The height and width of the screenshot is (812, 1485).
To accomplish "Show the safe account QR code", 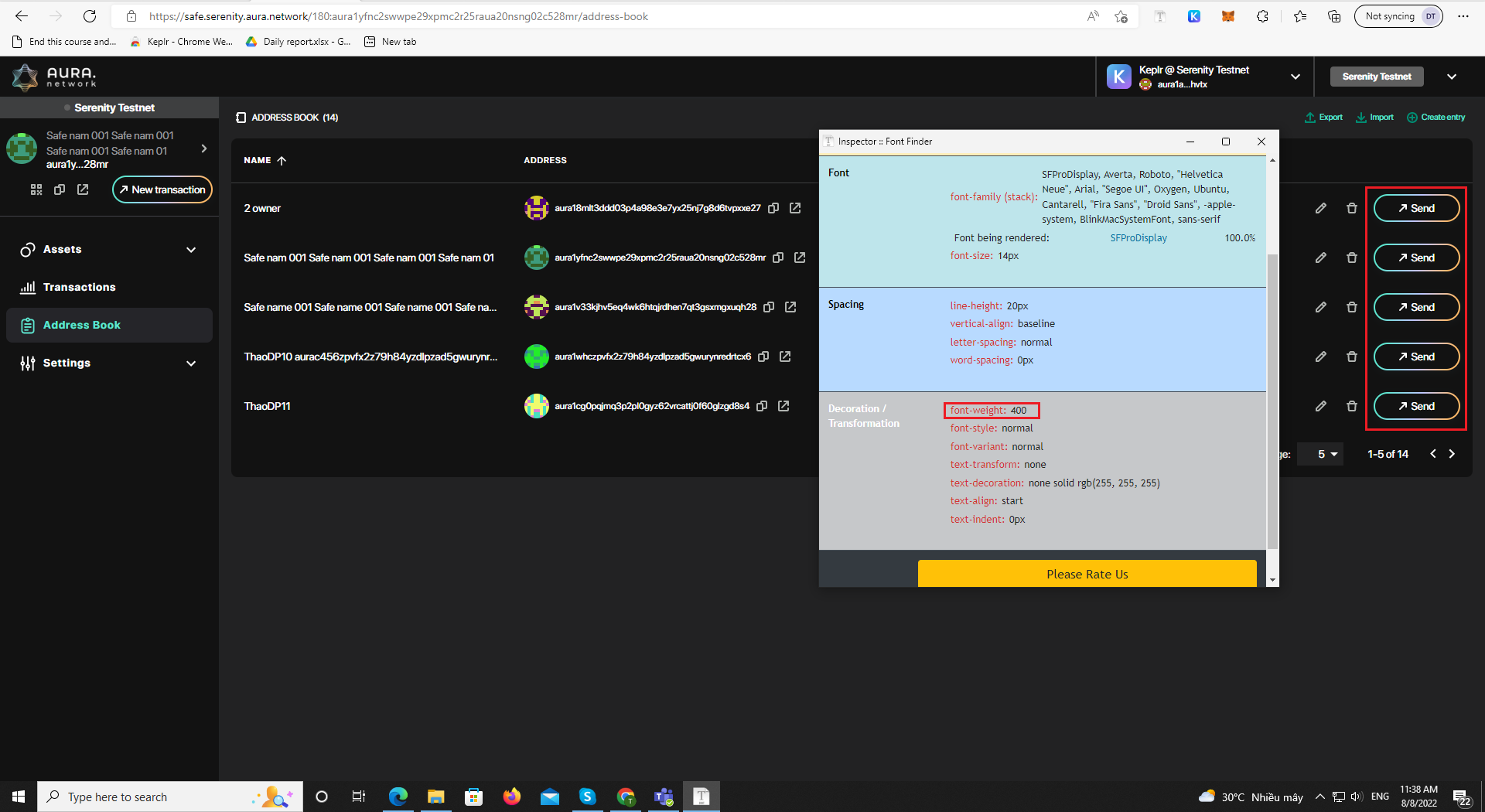I will 36,189.
